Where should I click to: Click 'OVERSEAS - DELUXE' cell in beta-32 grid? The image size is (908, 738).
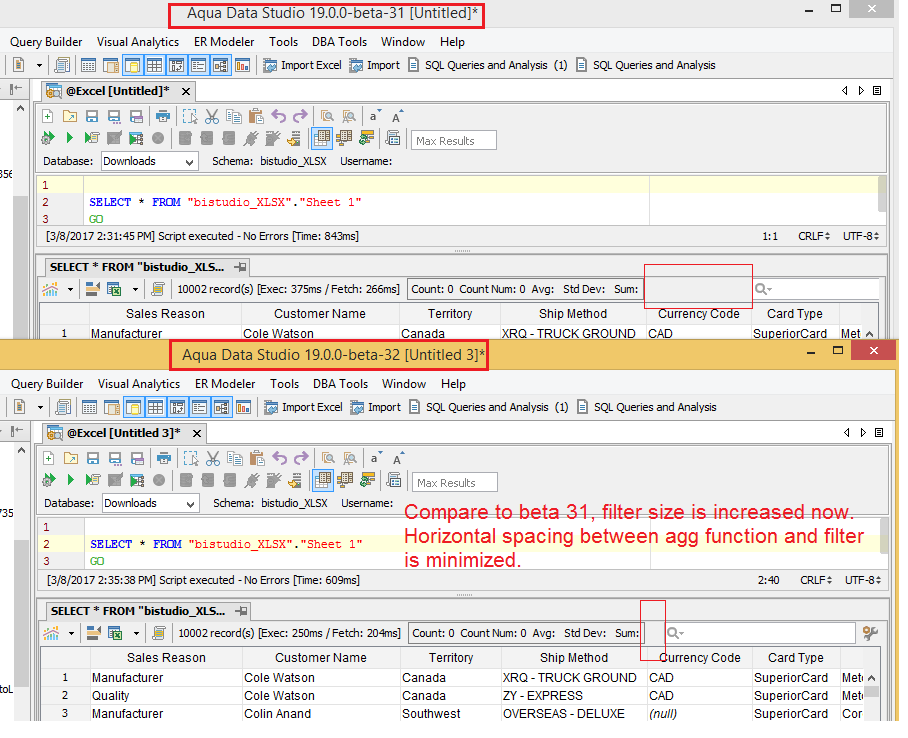click(574, 714)
